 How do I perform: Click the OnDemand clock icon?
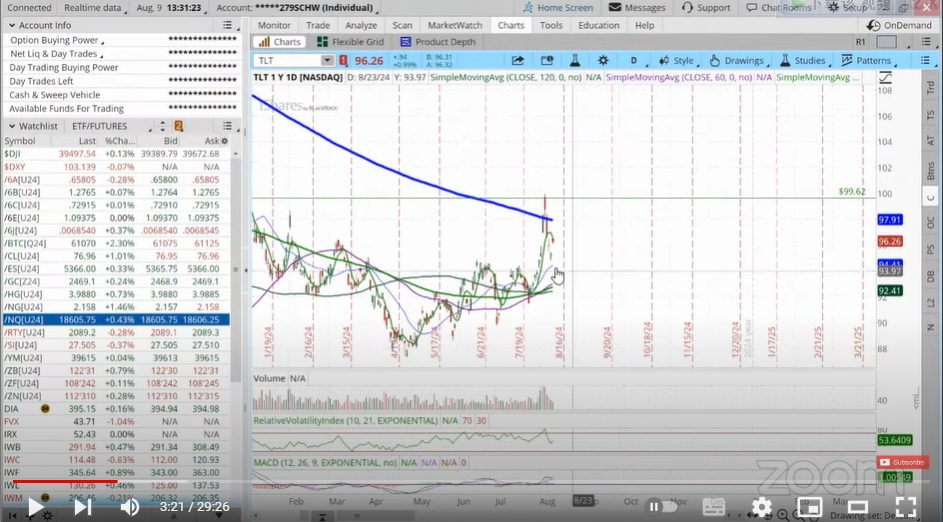(873, 25)
